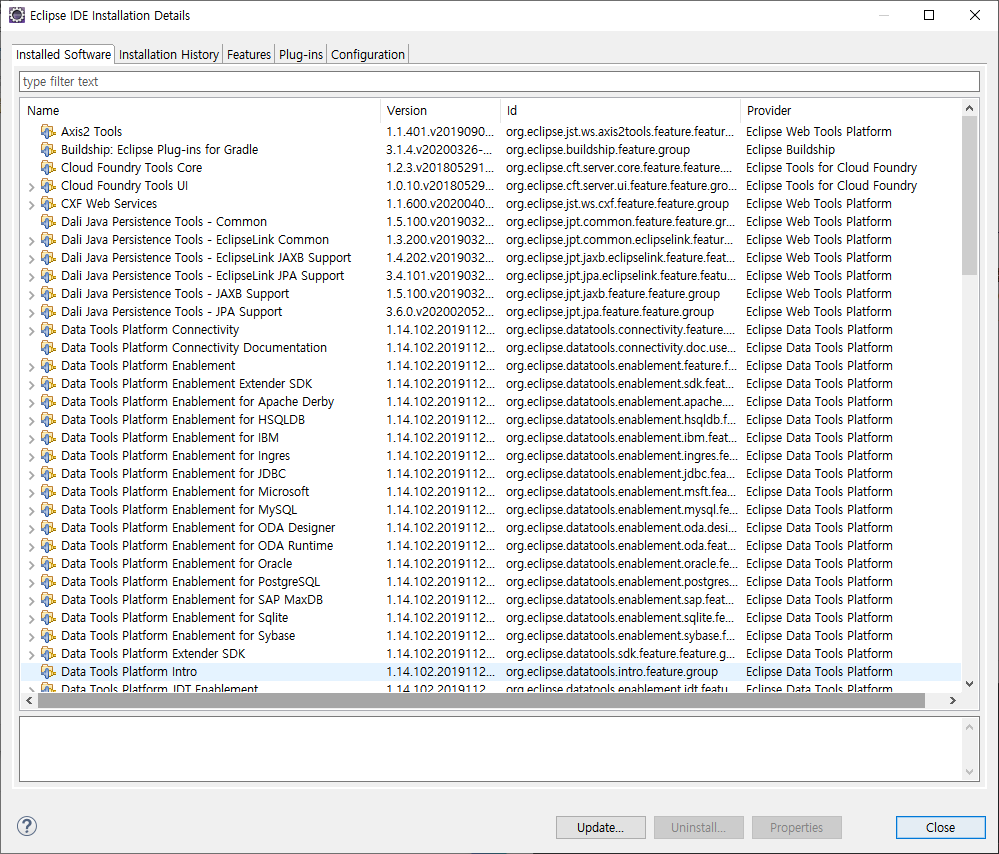The image size is (999, 854).
Task: Click the Cloud Foundry Tools UI icon
Action: click(x=48, y=185)
